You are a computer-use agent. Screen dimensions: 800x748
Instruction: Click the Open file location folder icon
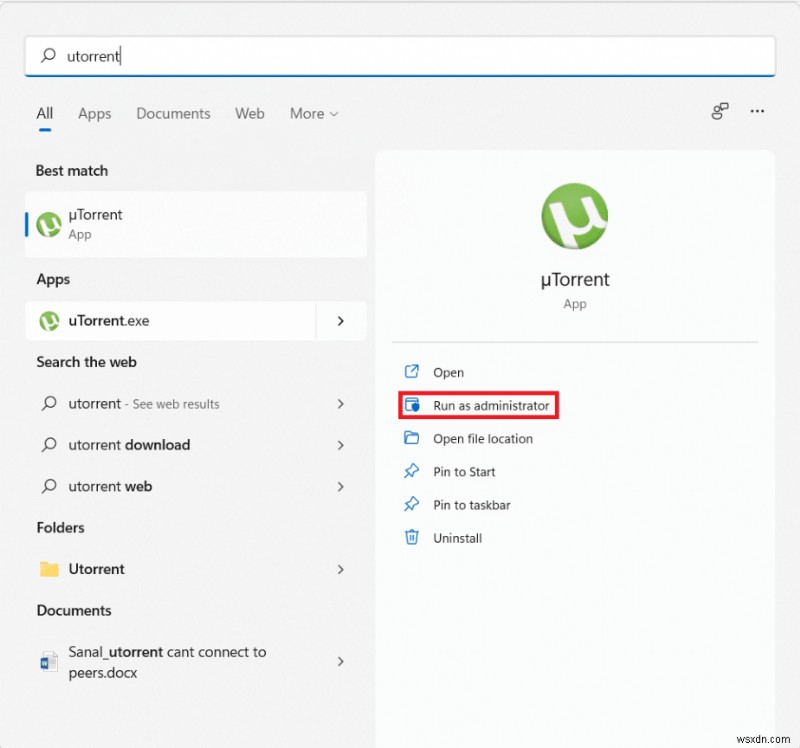tap(413, 438)
